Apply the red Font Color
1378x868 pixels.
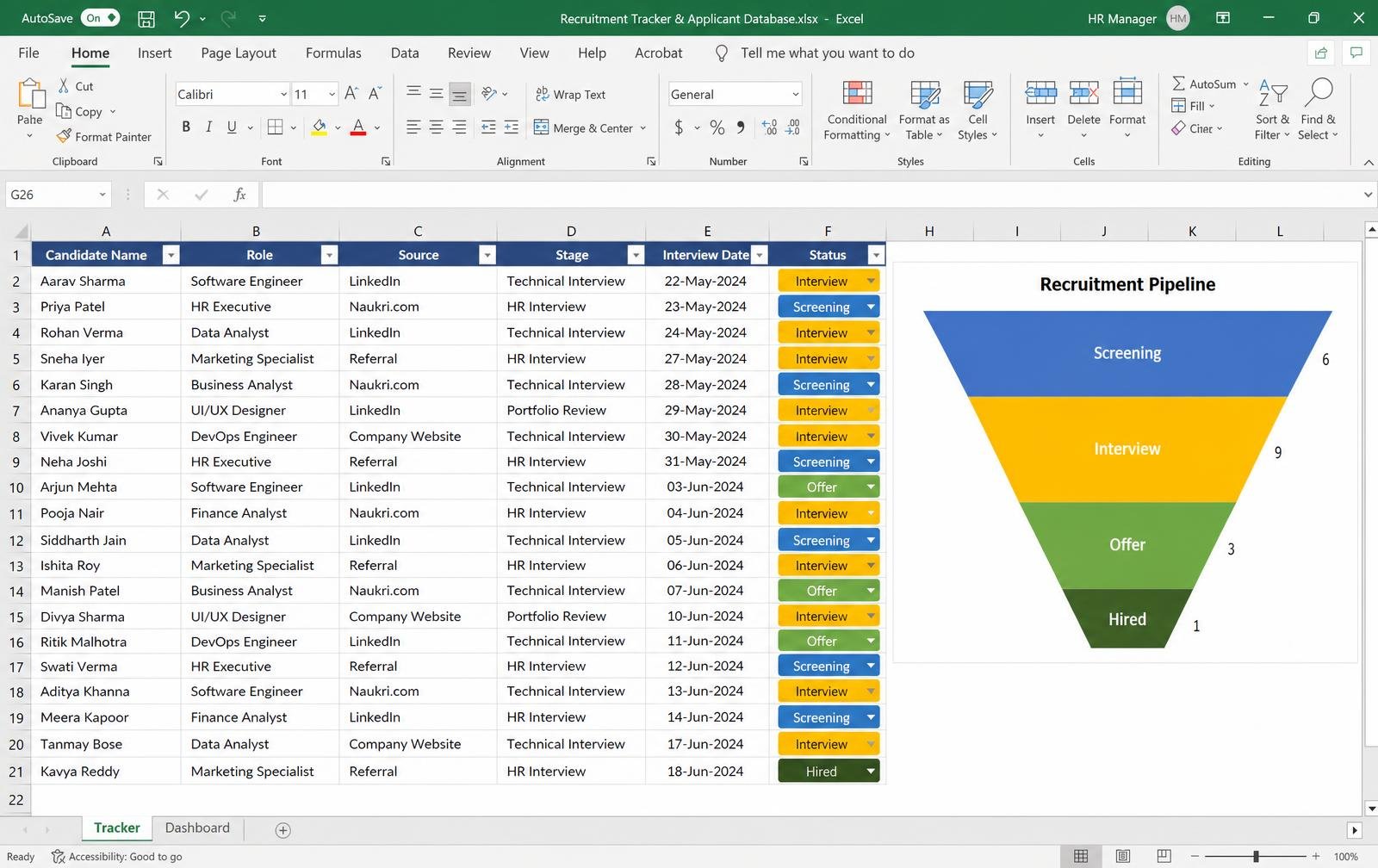359,127
